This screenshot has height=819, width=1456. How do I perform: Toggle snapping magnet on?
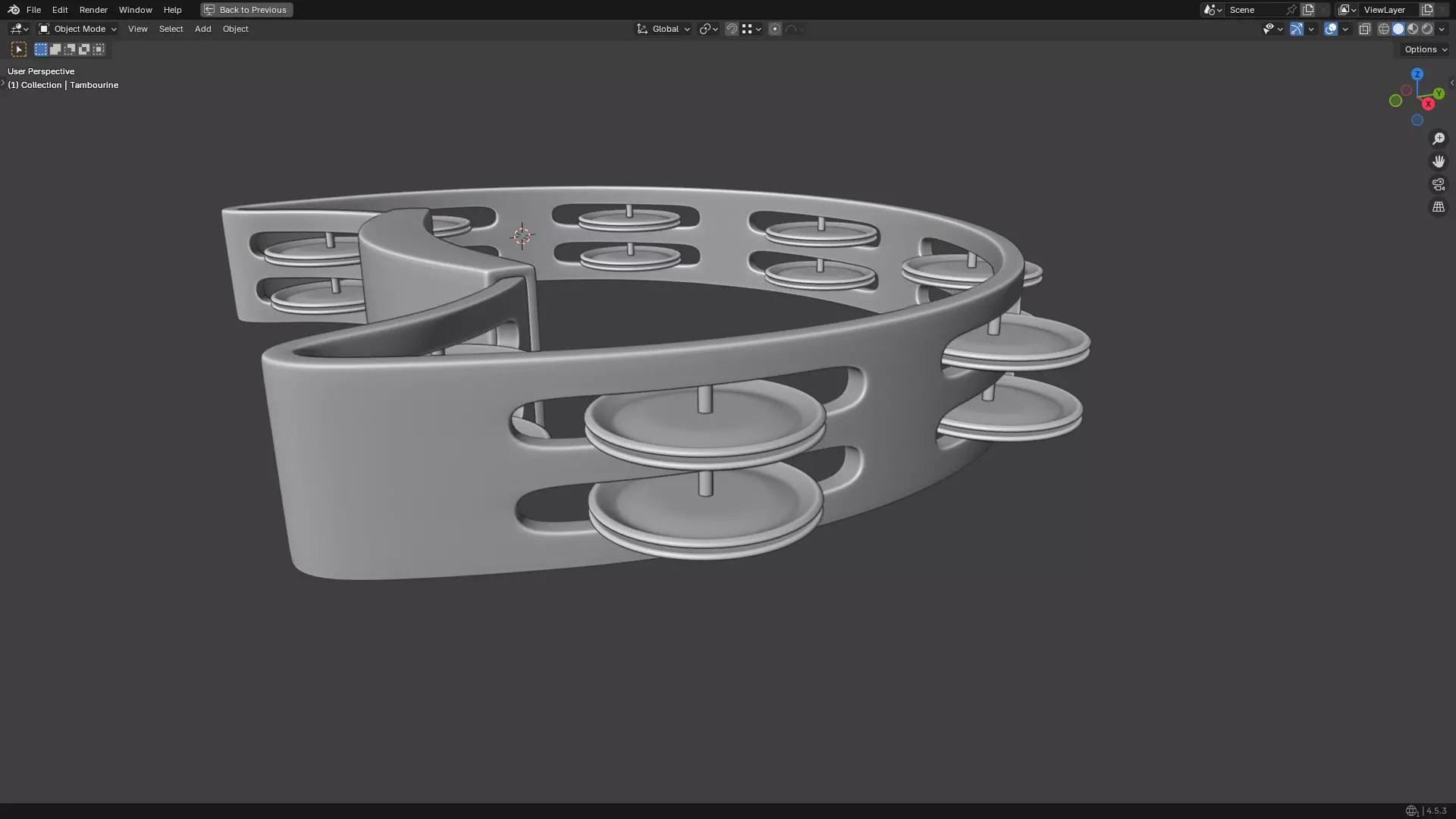(732, 29)
